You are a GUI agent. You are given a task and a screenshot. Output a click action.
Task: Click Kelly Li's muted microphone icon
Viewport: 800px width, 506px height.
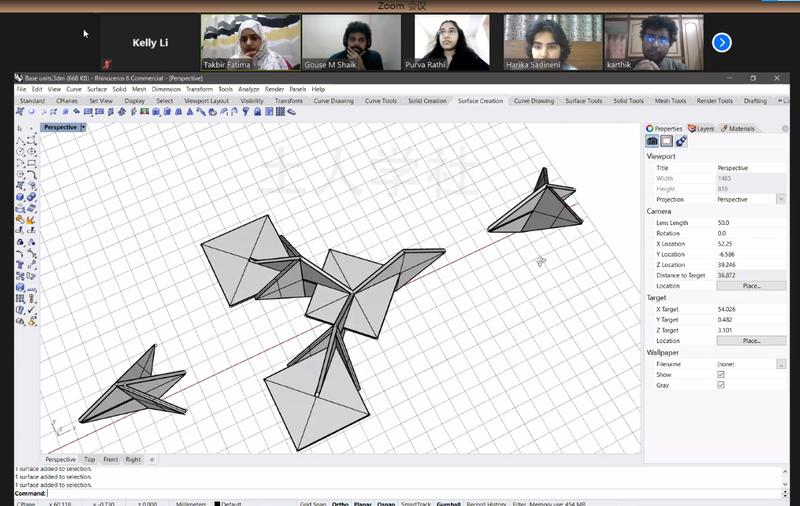(x=107, y=64)
